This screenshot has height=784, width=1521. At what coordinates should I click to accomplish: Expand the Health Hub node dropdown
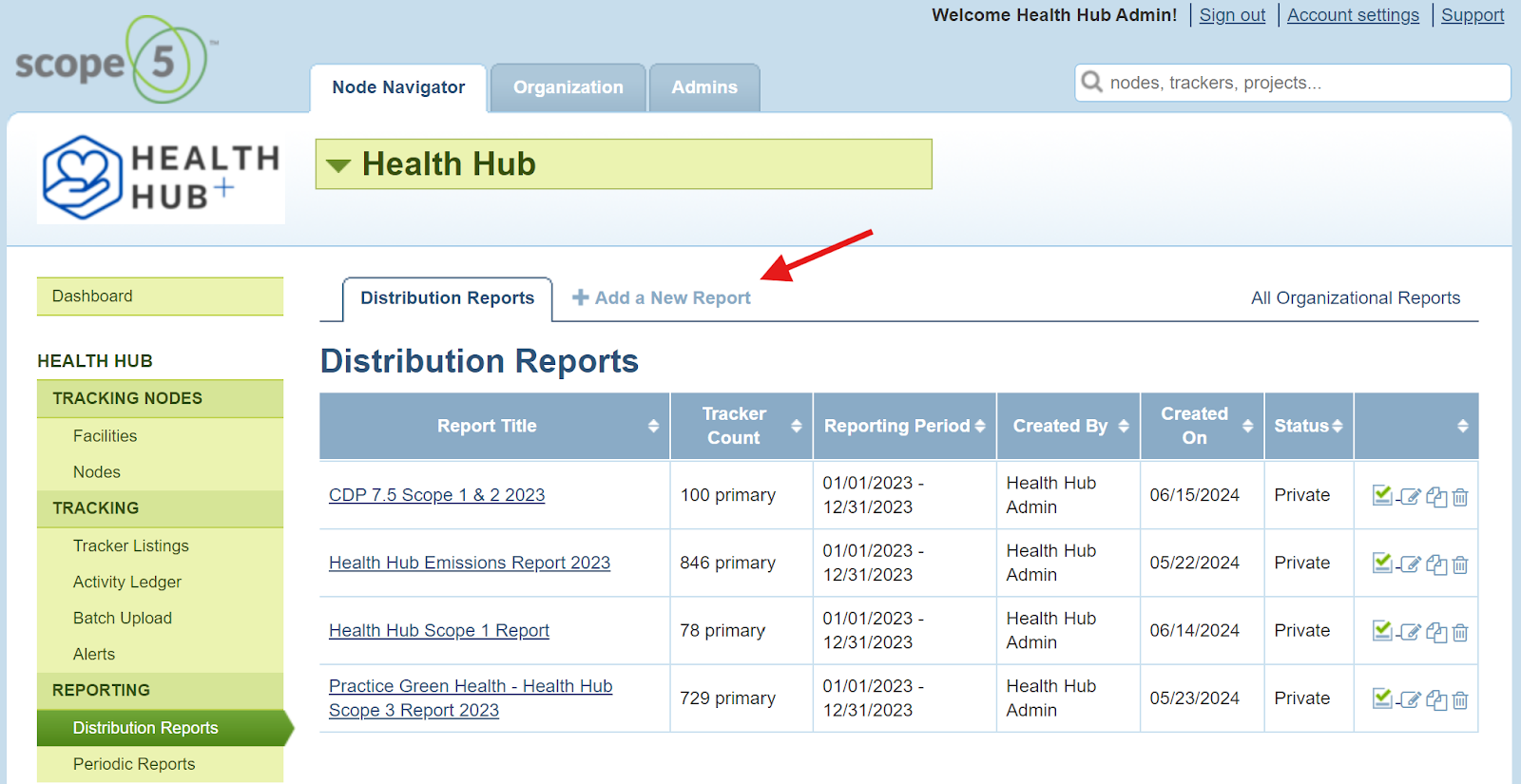click(338, 164)
